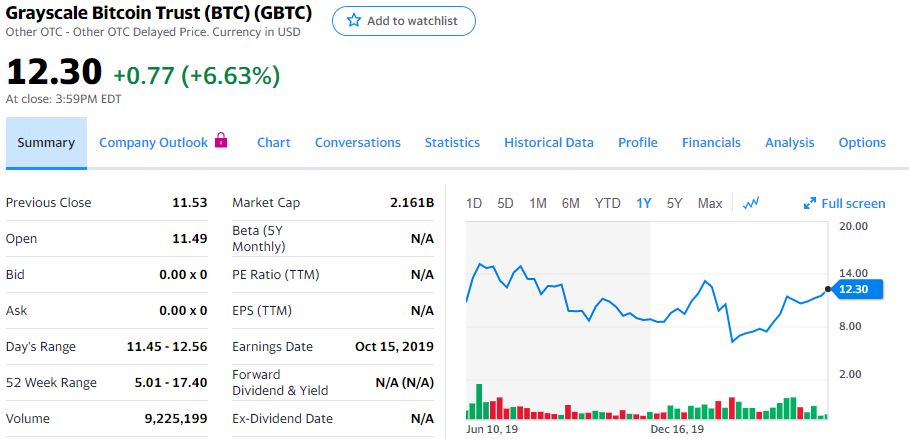Select the 6M chart range
The image size is (909, 439).
click(570, 204)
